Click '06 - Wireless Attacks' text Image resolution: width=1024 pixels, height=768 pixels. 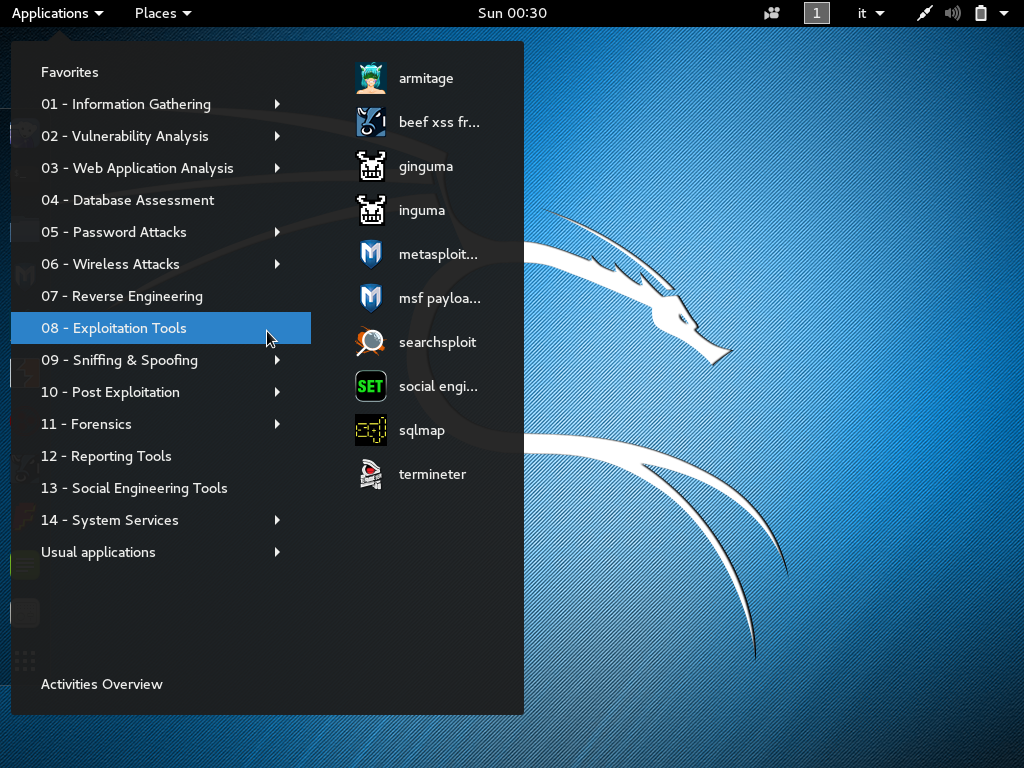(x=110, y=264)
